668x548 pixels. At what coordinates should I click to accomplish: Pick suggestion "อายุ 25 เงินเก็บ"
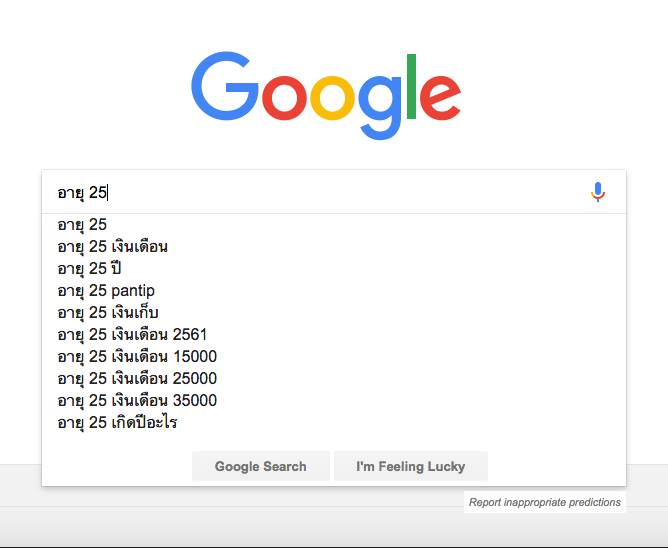tap(108, 313)
